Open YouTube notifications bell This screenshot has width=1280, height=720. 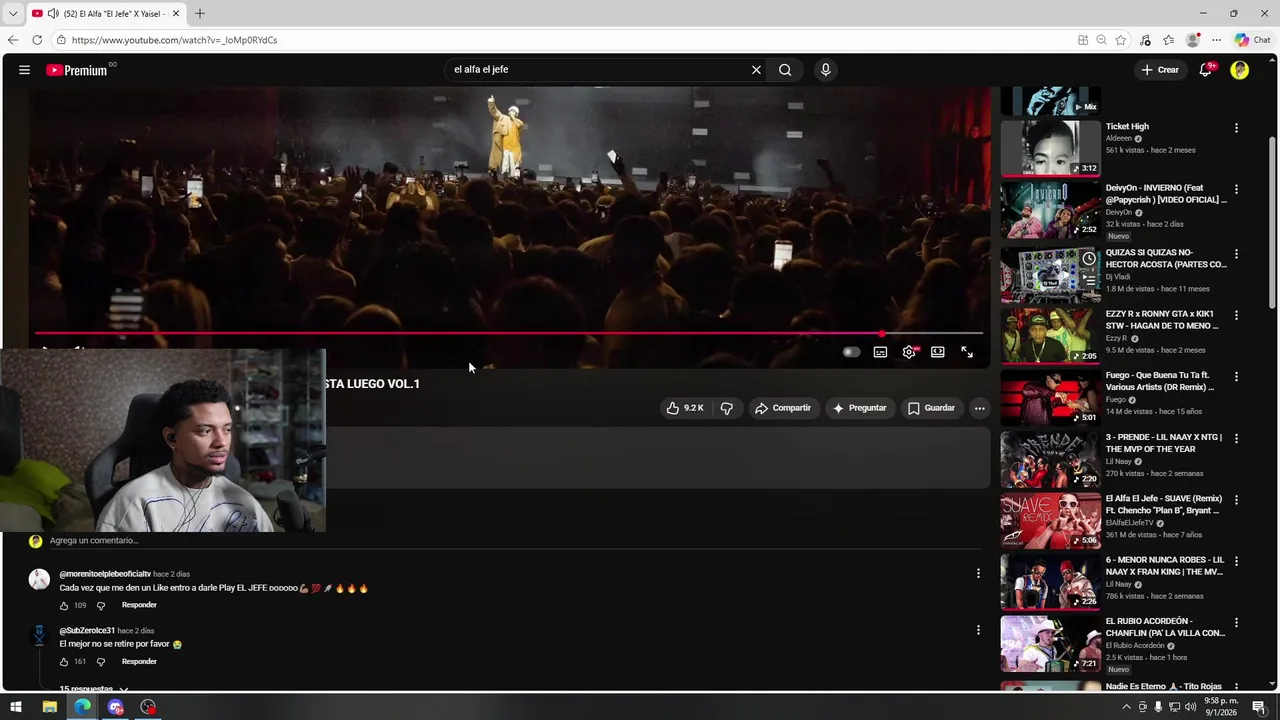[1206, 70]
